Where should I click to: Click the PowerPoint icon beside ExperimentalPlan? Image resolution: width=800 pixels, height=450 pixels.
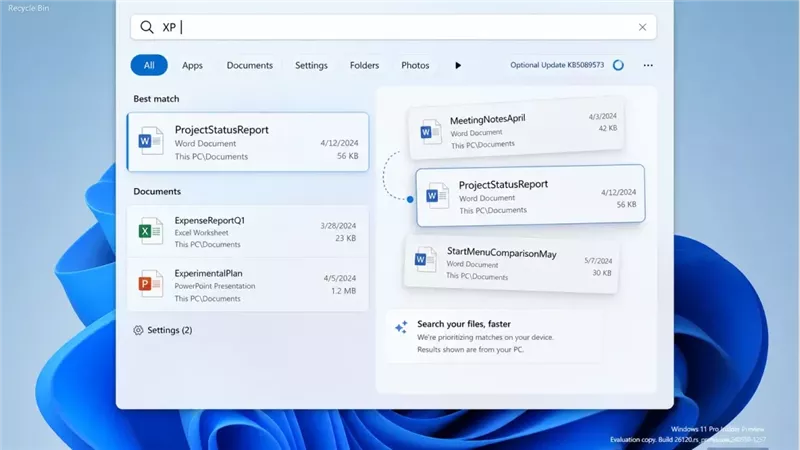click(x=151, y=284)
